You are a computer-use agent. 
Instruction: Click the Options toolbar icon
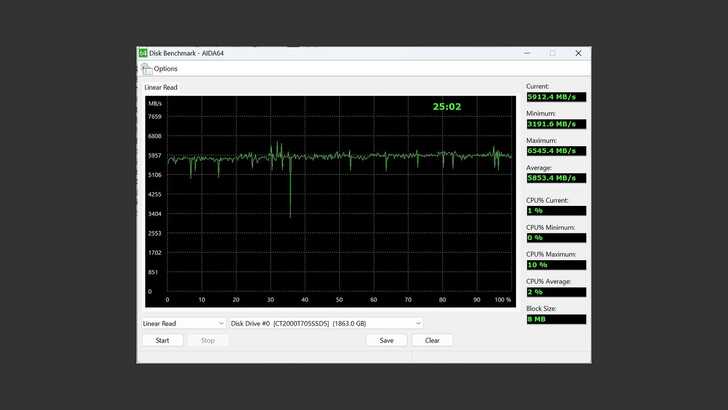[147, 68]
